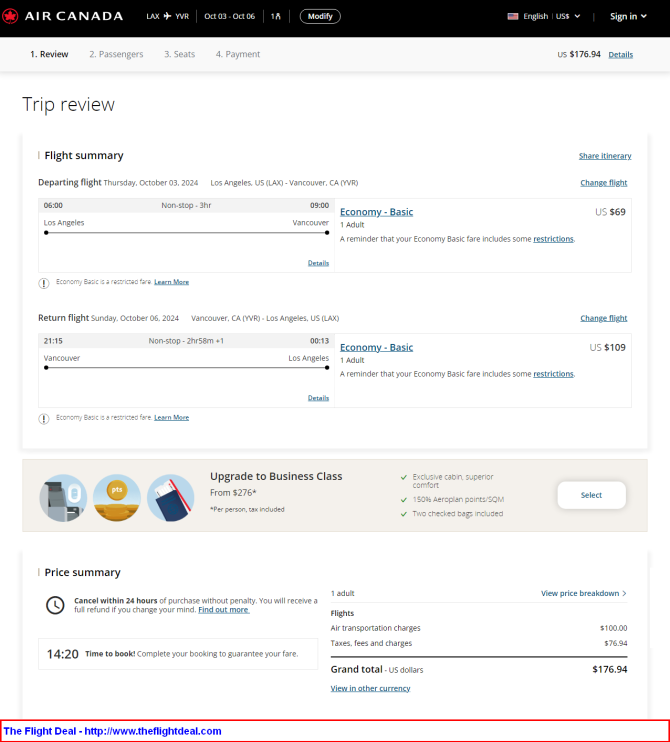
Task: Click the 150% Aeroplan points/SQM text
Action: pyautogui.click(x=458, y=499)
